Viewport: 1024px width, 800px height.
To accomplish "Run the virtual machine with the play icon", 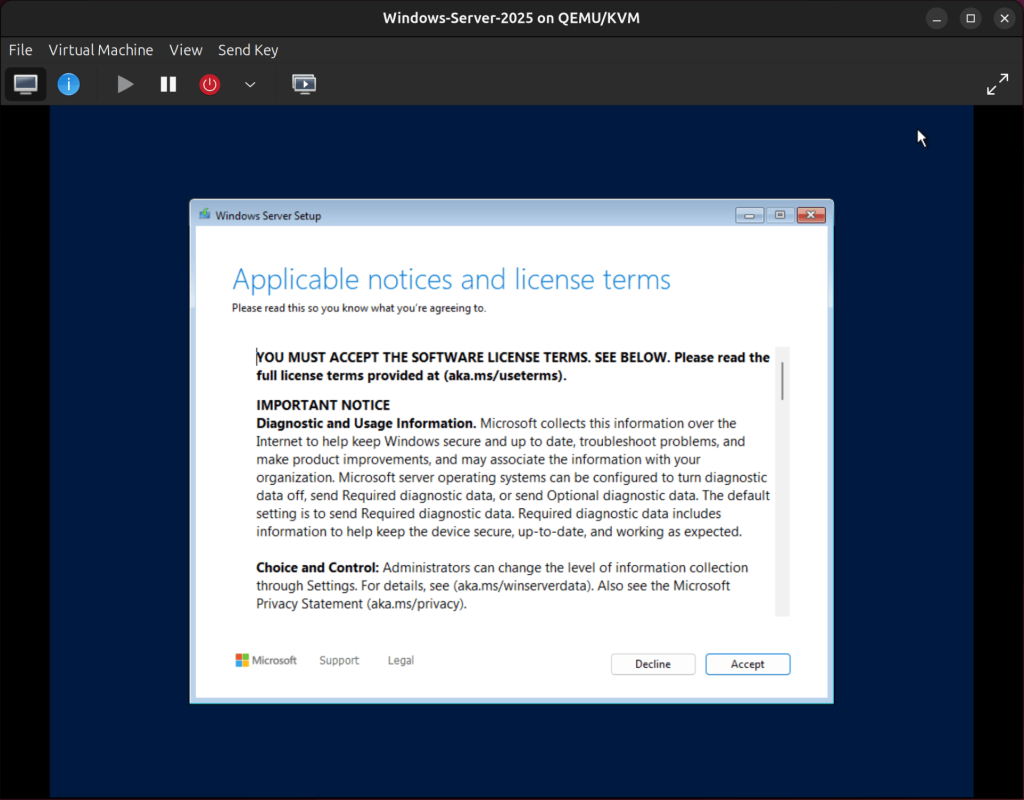I will point(125,84).
